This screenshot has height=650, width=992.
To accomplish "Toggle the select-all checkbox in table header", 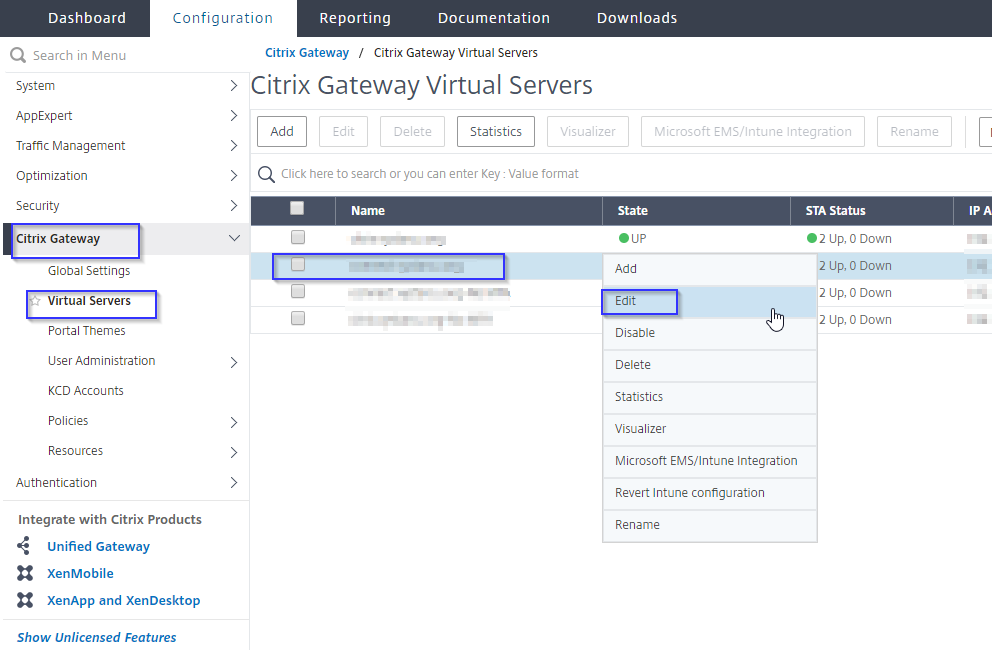I will click(x=297, y=208).
